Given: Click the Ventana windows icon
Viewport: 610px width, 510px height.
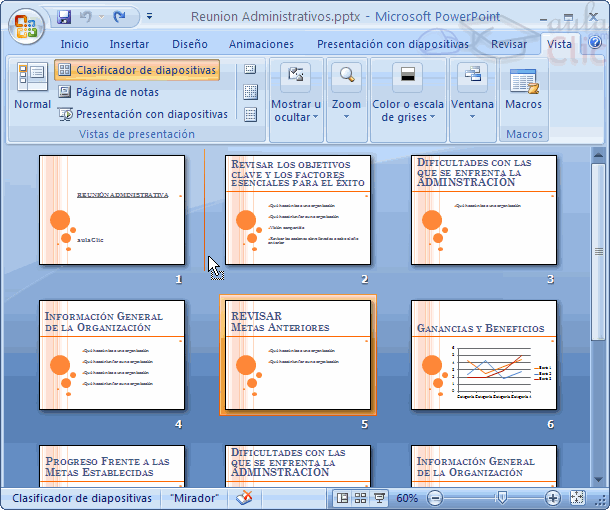Looking at the screenshot, I should [472, 76].
